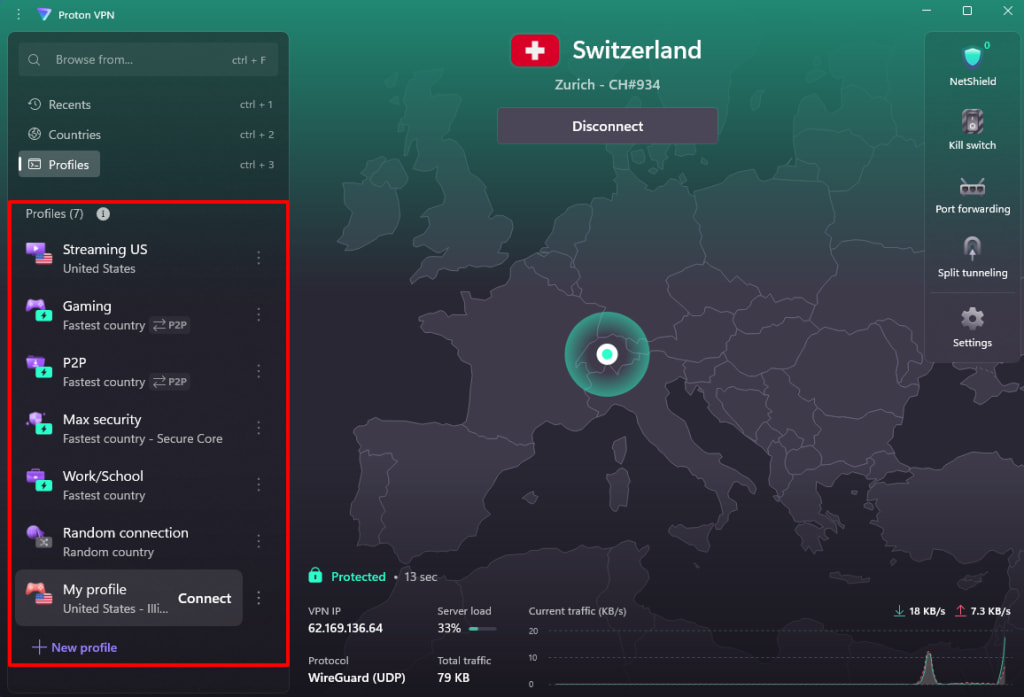The height and width of the screenshot is (697, 1024).
Task: Open Max security profile options menu
Action: coord(259,428)
